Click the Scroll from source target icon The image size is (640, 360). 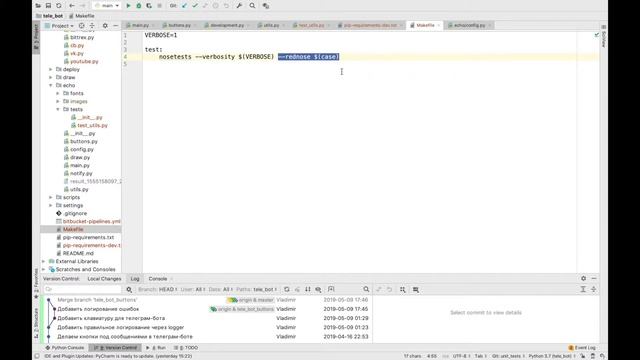click(82, 26)
